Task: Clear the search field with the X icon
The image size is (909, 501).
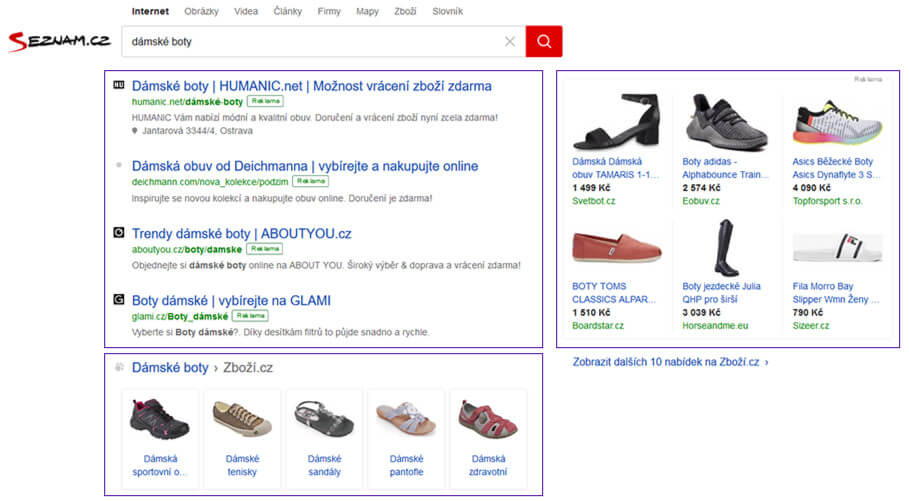Action: (x=510, y=41)
